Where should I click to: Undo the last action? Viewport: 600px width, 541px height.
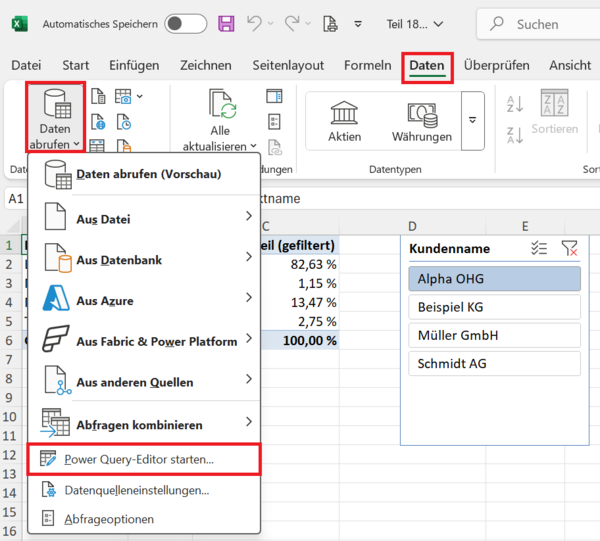pos(254,24)
